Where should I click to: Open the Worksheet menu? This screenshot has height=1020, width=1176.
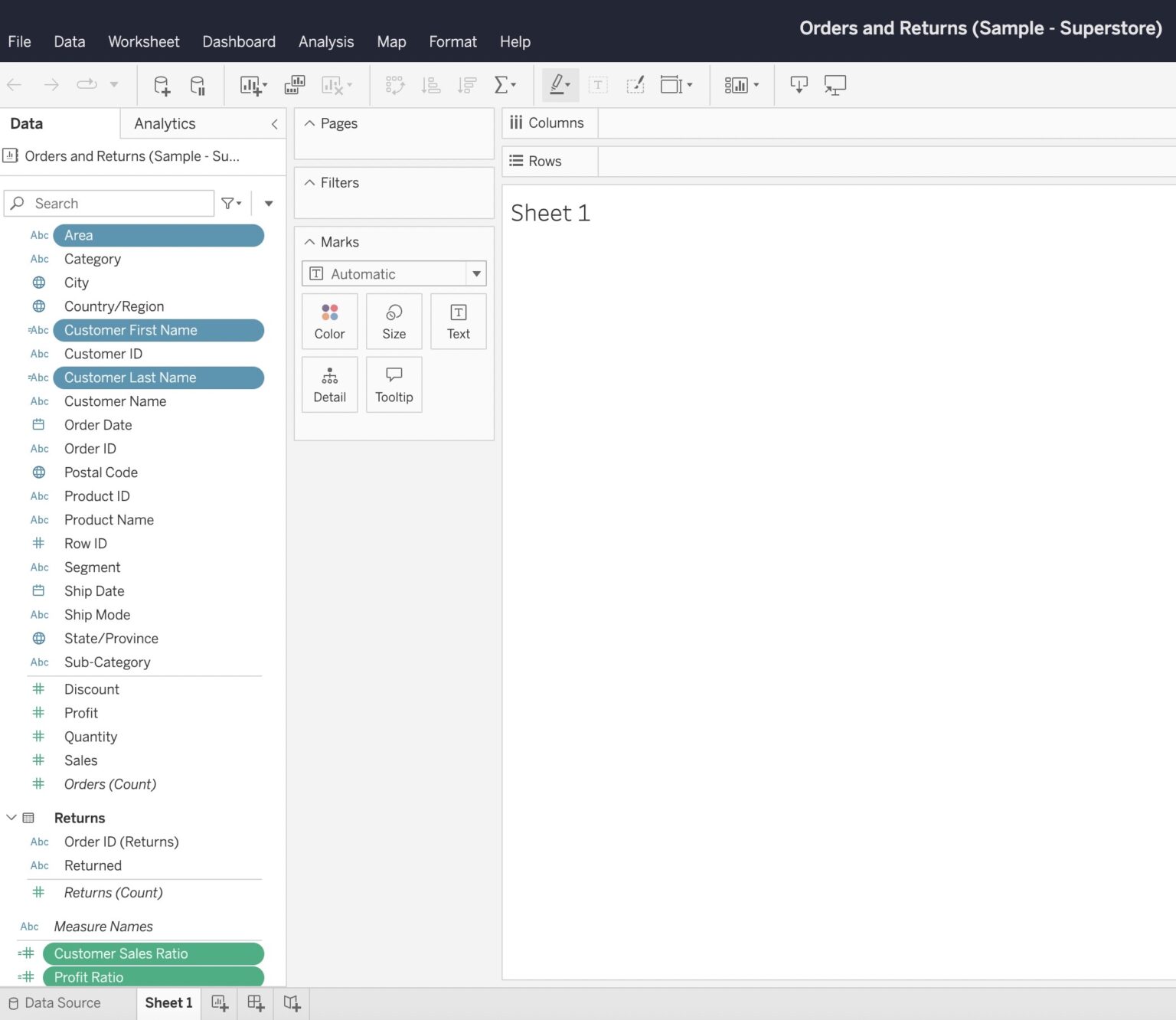coord(143,41)
